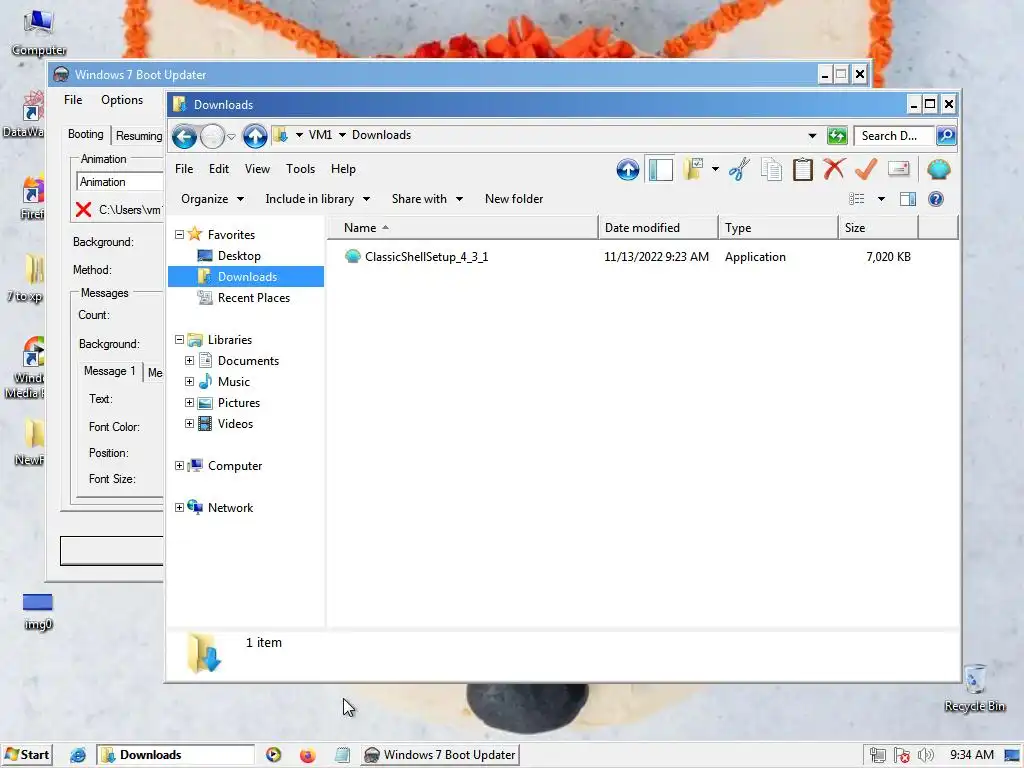
Task: Click the Copy pages icon
Action: coord(771,169)
